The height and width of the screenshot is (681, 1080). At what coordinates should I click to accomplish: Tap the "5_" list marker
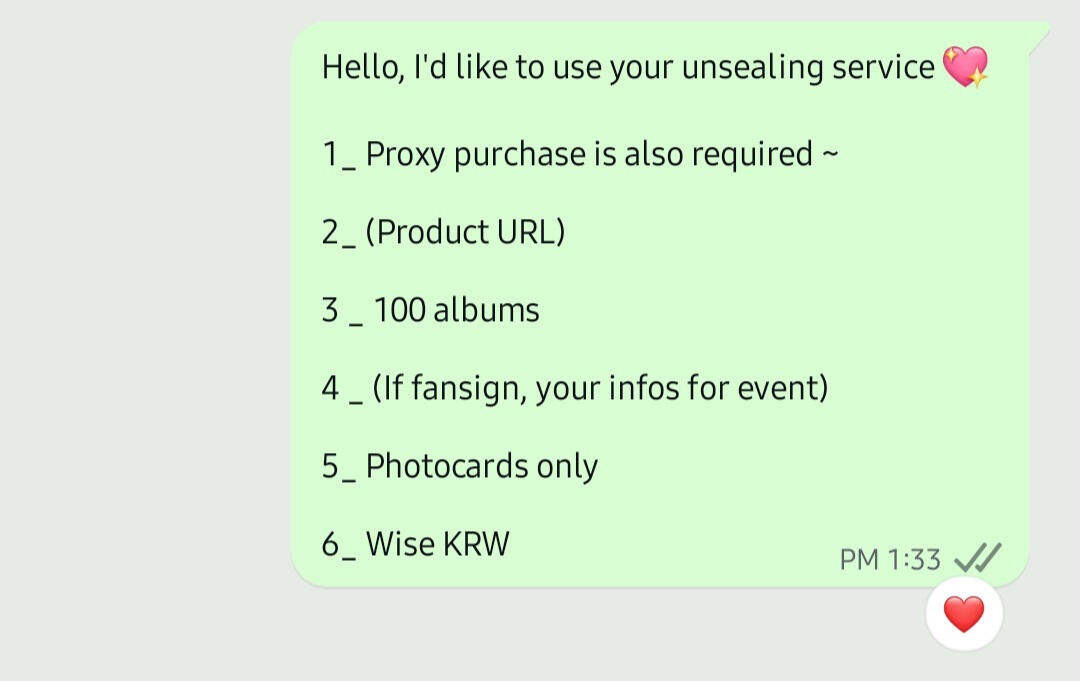click(x=338, y=466)
